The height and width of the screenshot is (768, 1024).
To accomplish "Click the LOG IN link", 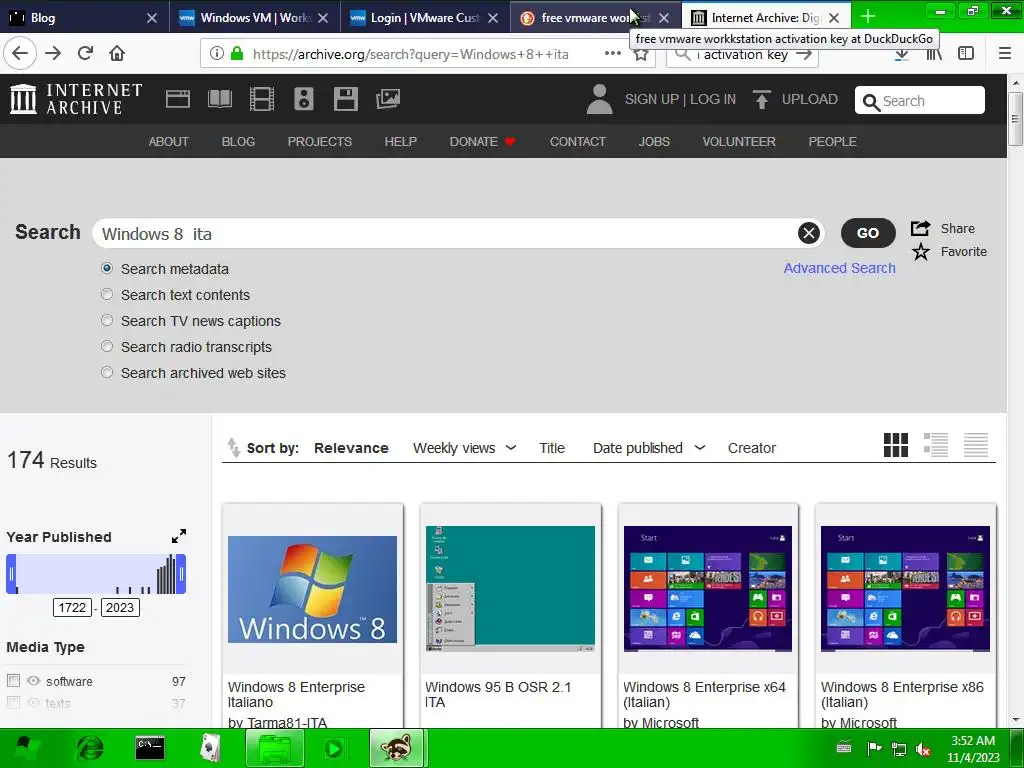I will 713,99.
